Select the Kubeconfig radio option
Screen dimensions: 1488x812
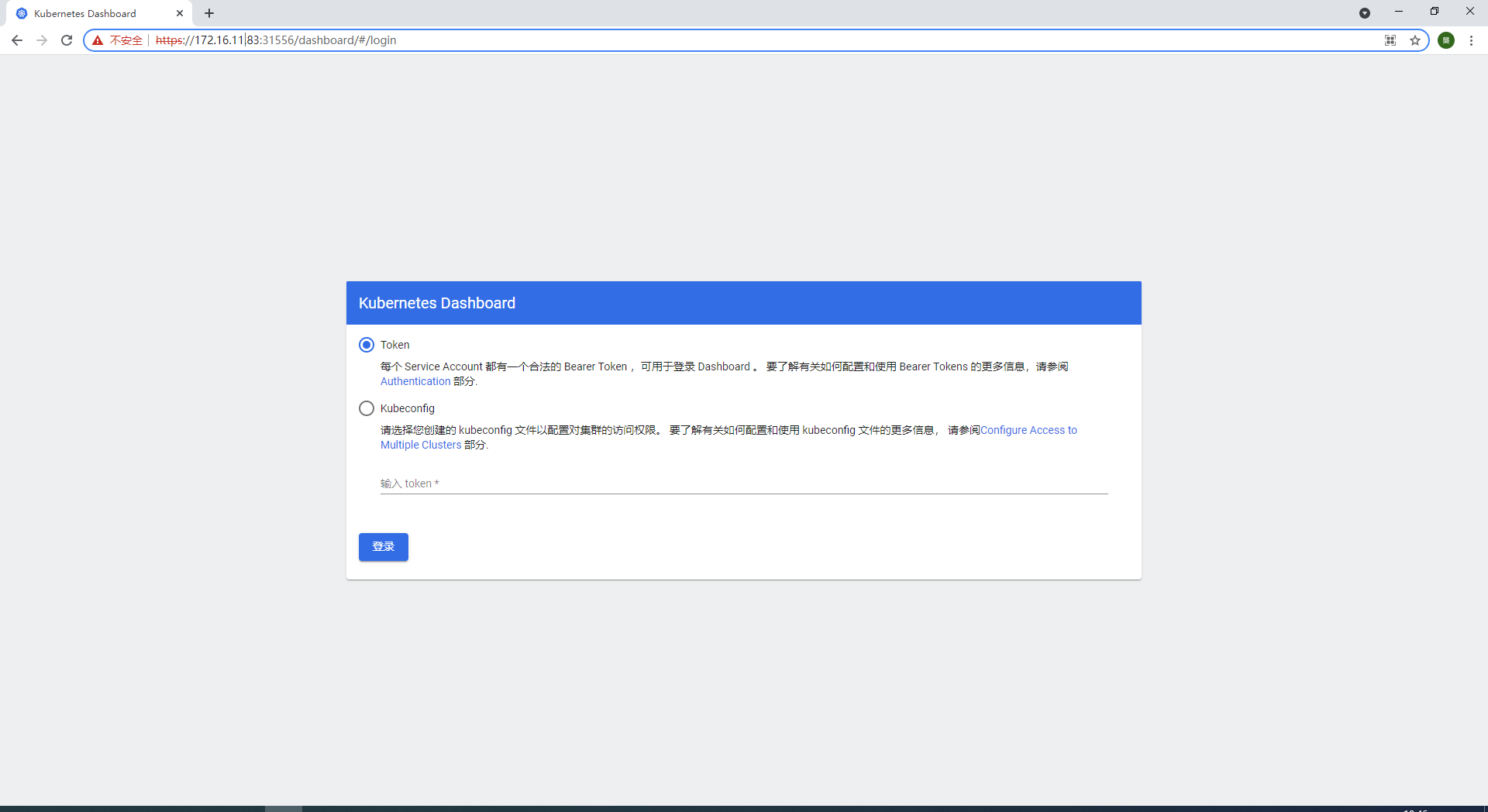coord(367,408)
